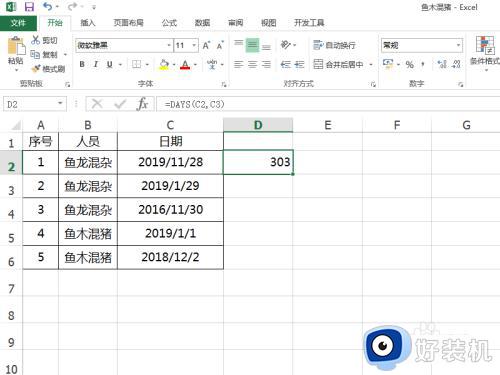Enable wrap text (自动换行)

[x=334, y=45]
